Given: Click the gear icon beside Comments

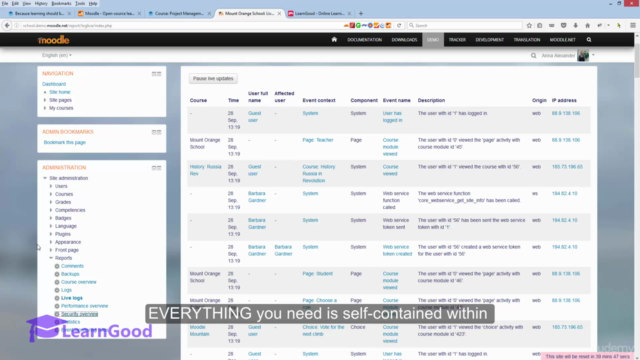Looking at the screenshot, I should click(57, 266).
